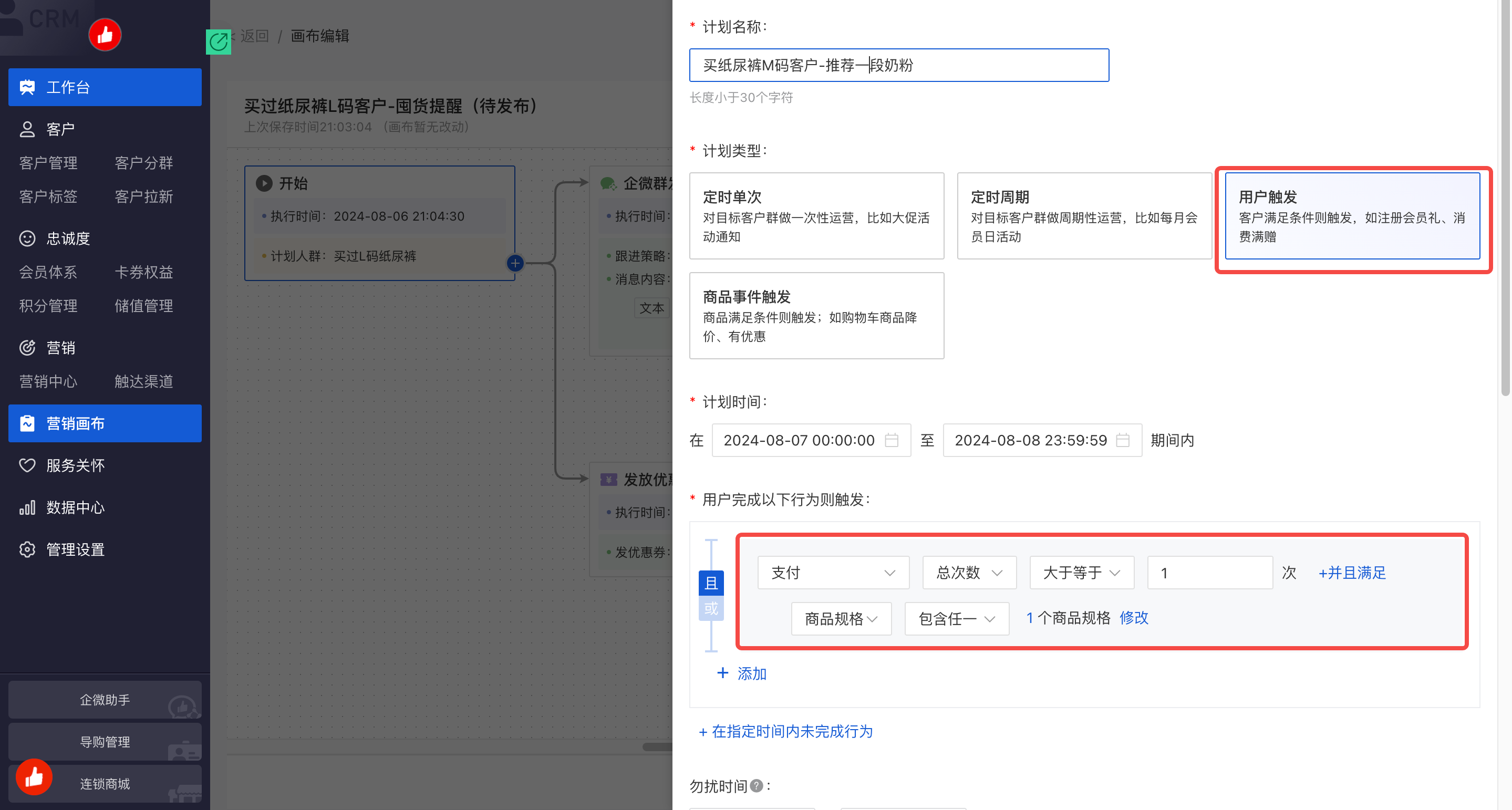Open 客户管理 menu item

pyautogui.click(x=48, y=163)
